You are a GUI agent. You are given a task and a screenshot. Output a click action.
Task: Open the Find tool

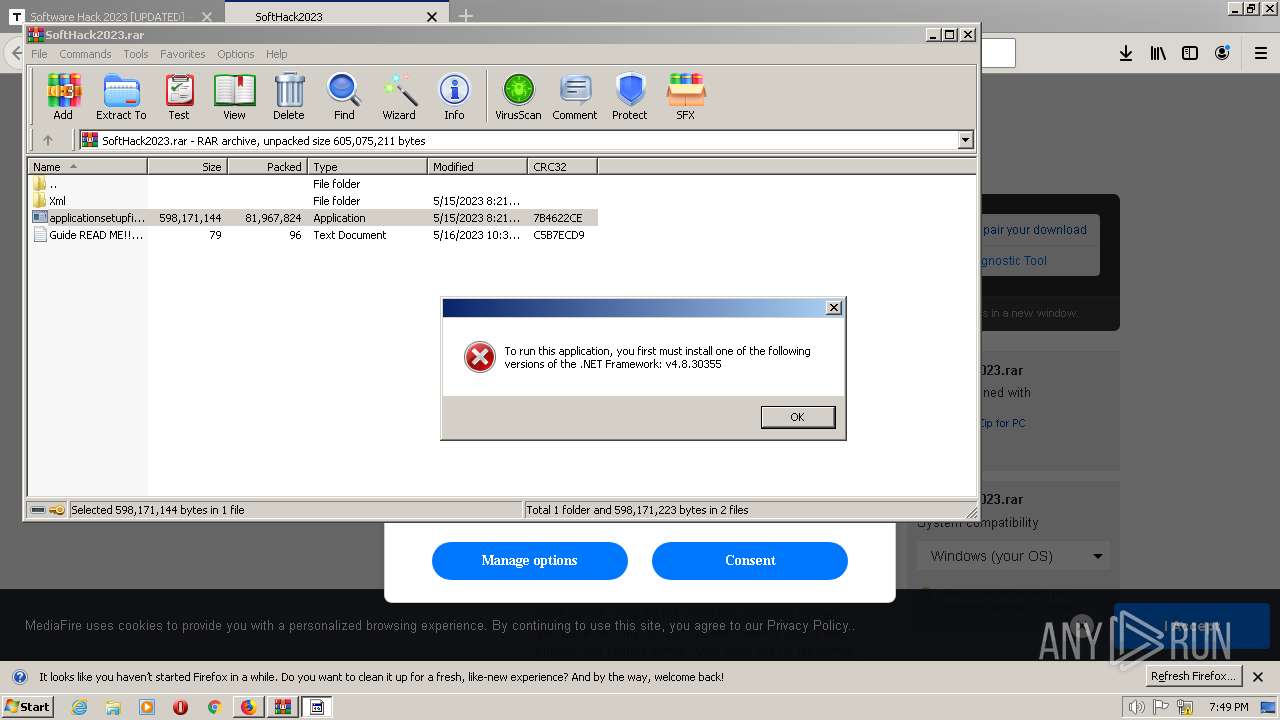pyautogui.click(x=344, y=97)
